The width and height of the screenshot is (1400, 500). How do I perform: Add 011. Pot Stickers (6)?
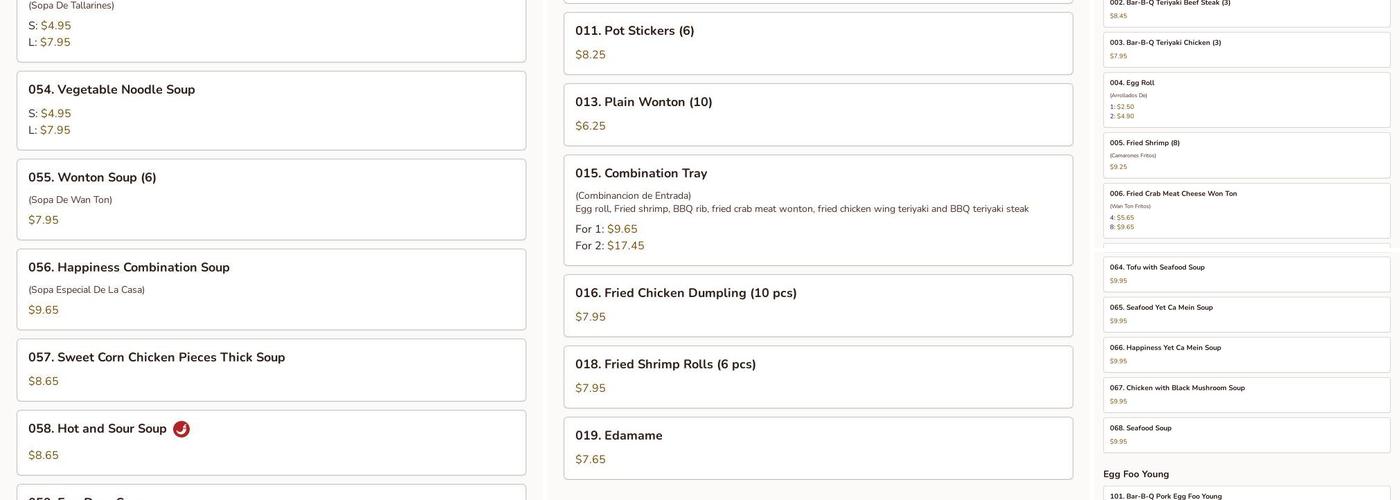(817, 43)
